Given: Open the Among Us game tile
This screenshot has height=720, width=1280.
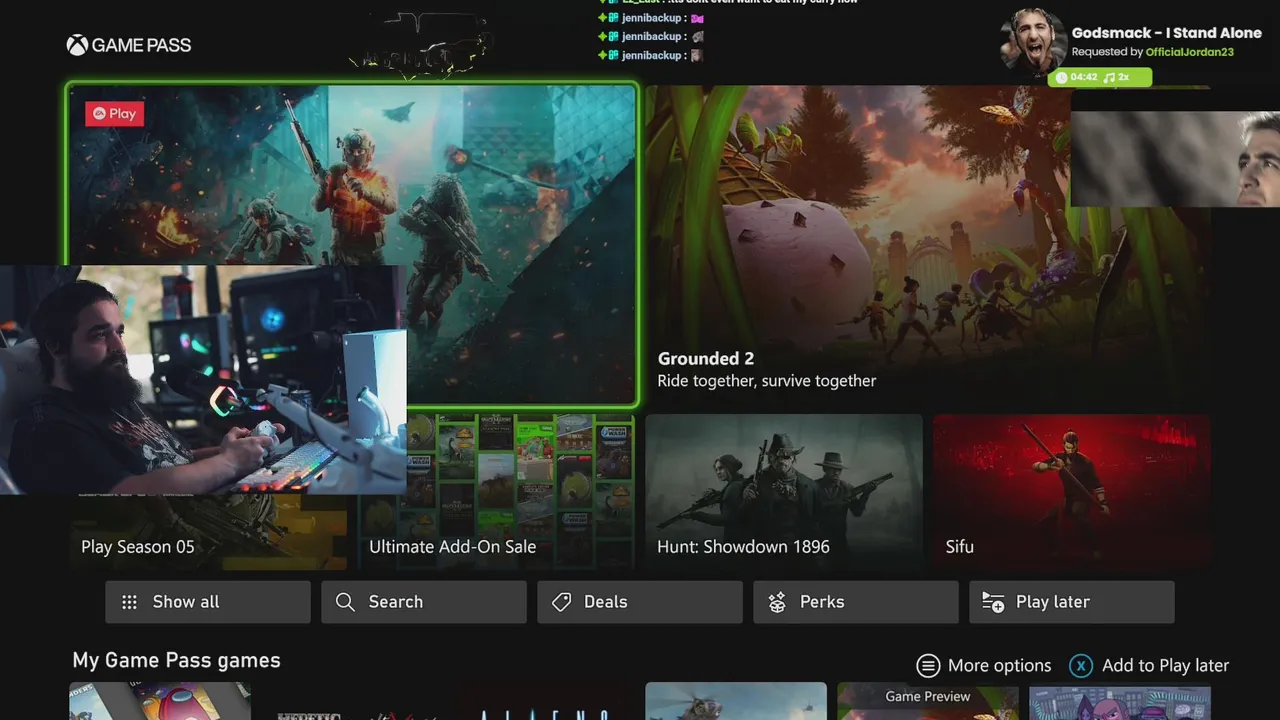Looking at the screenshot, I should point(160,701).
